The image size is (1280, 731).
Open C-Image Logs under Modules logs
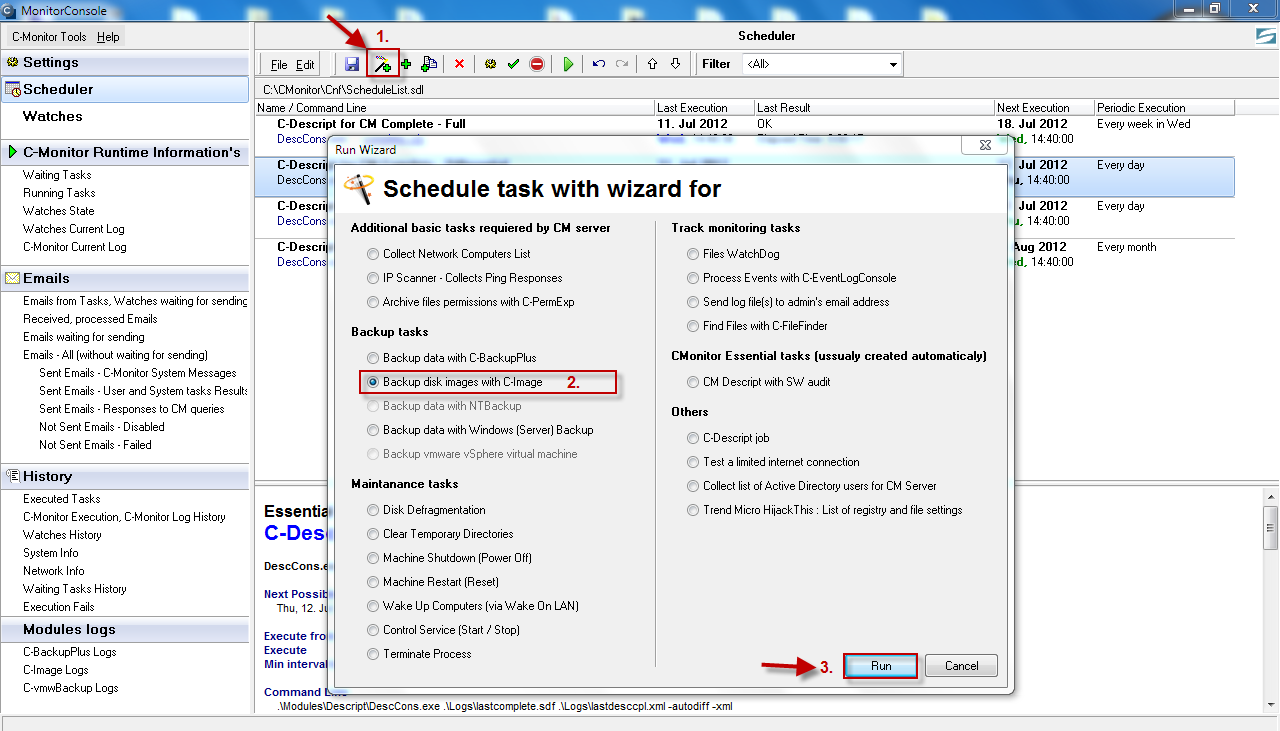[56, 670]
